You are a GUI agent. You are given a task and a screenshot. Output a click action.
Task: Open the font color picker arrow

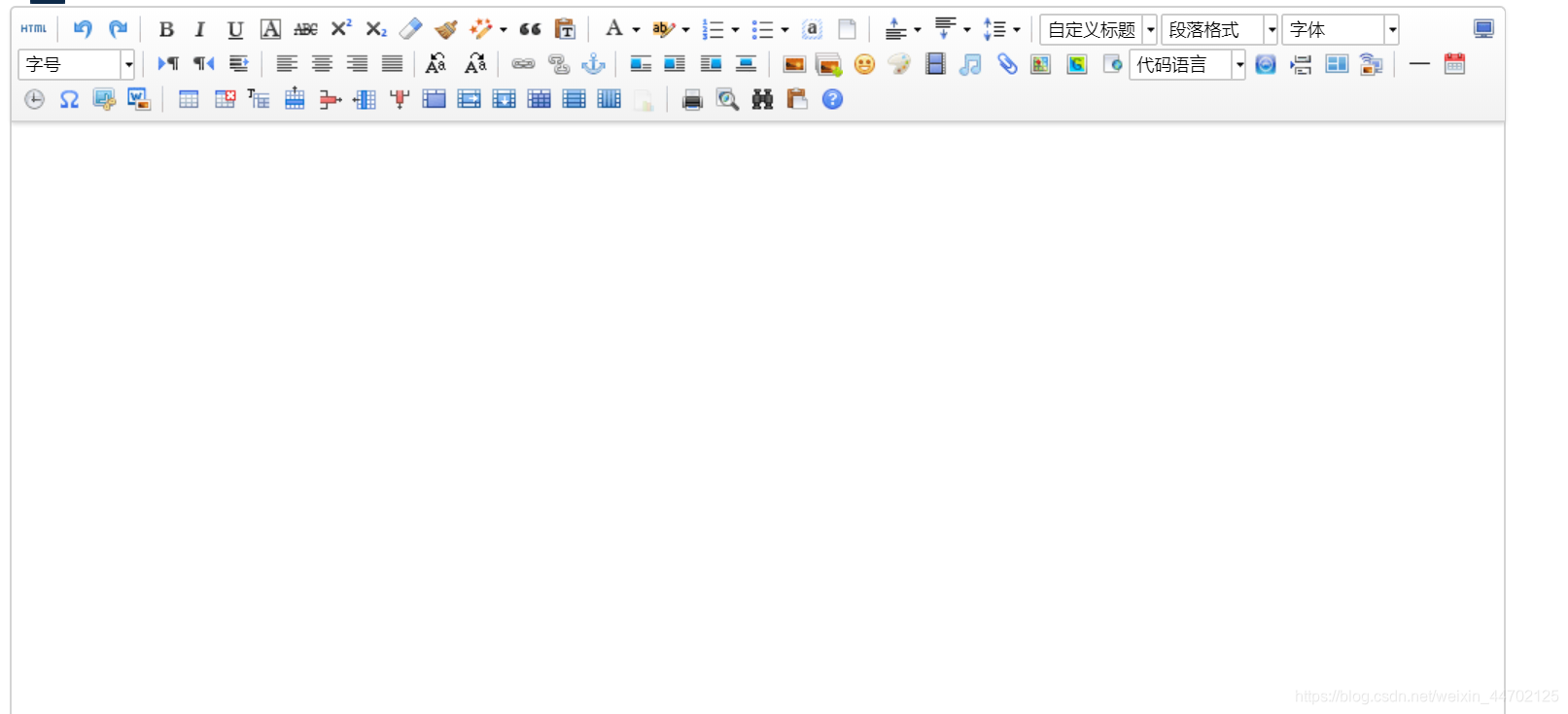(x=637, y=29)
